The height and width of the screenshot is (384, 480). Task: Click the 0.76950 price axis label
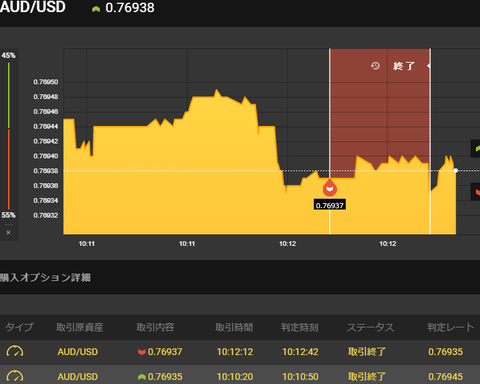pyautogui.click(x=46, y=82)
